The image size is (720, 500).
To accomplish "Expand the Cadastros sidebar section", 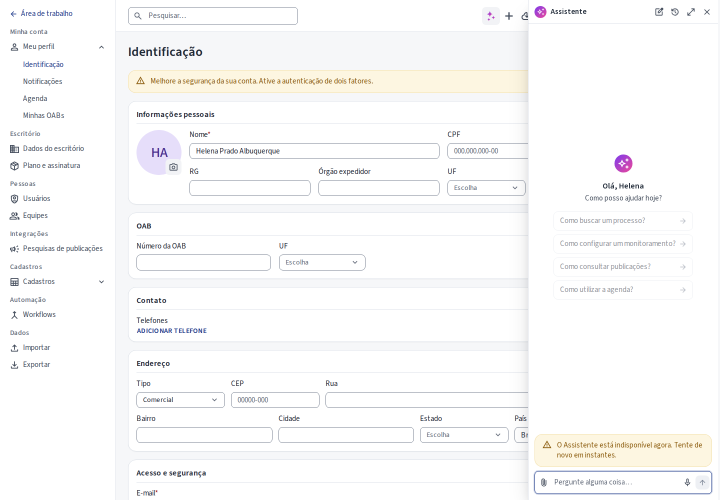I will click(101, 282).
